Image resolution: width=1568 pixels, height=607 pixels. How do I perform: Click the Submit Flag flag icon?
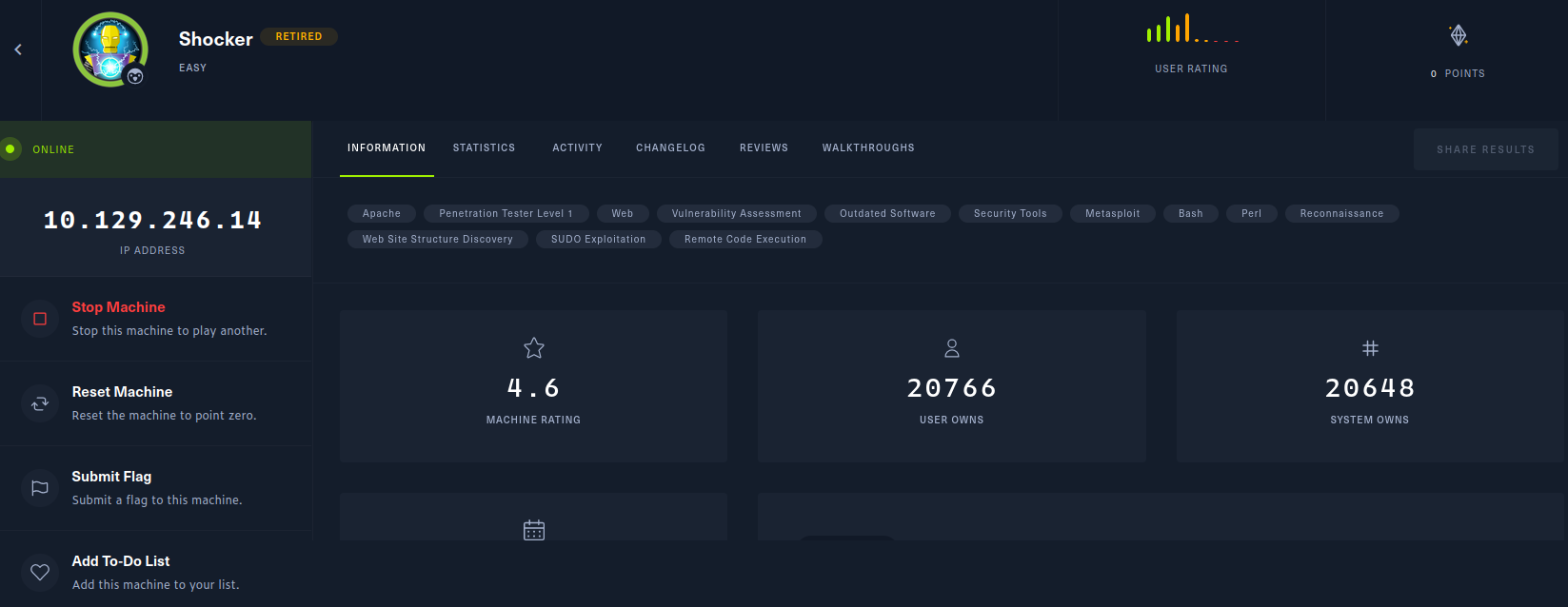[x=40, y=488]
